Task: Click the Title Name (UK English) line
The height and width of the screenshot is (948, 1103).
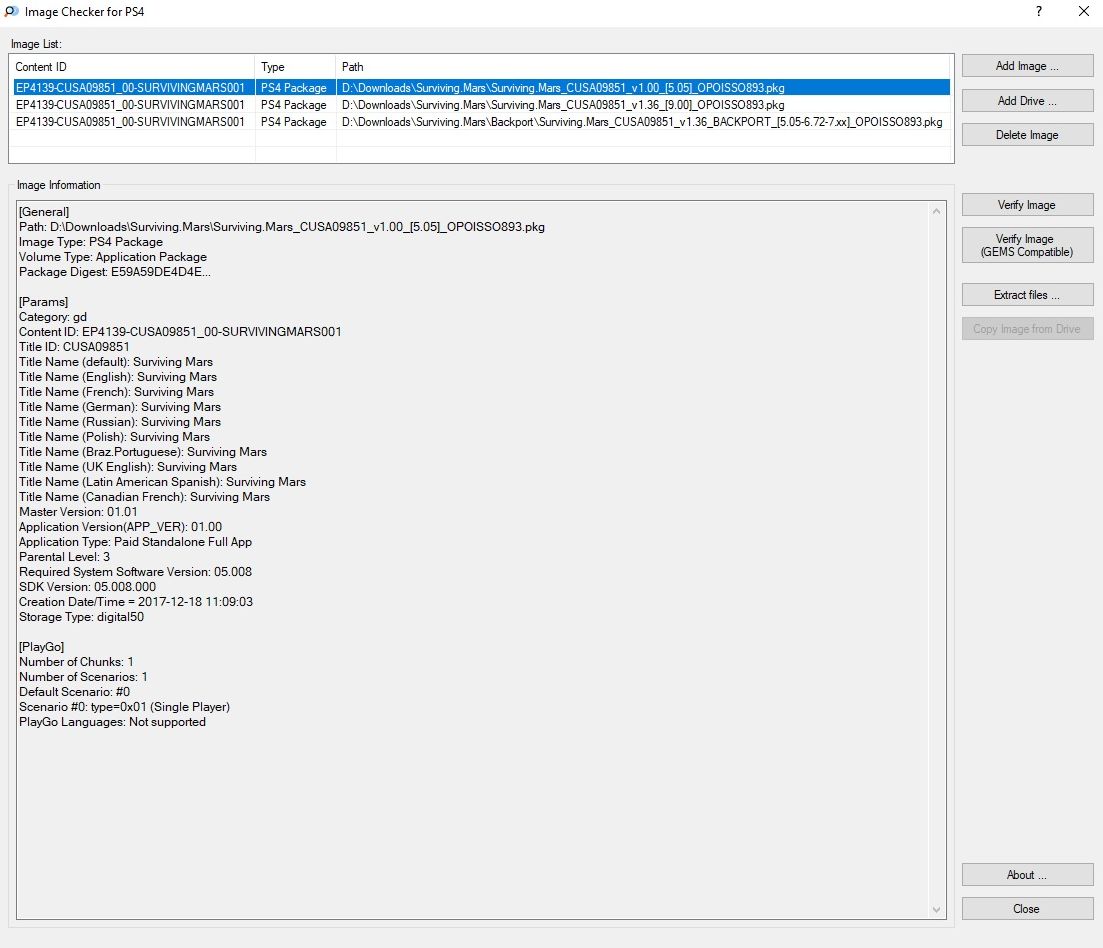Action: (128, 467)
